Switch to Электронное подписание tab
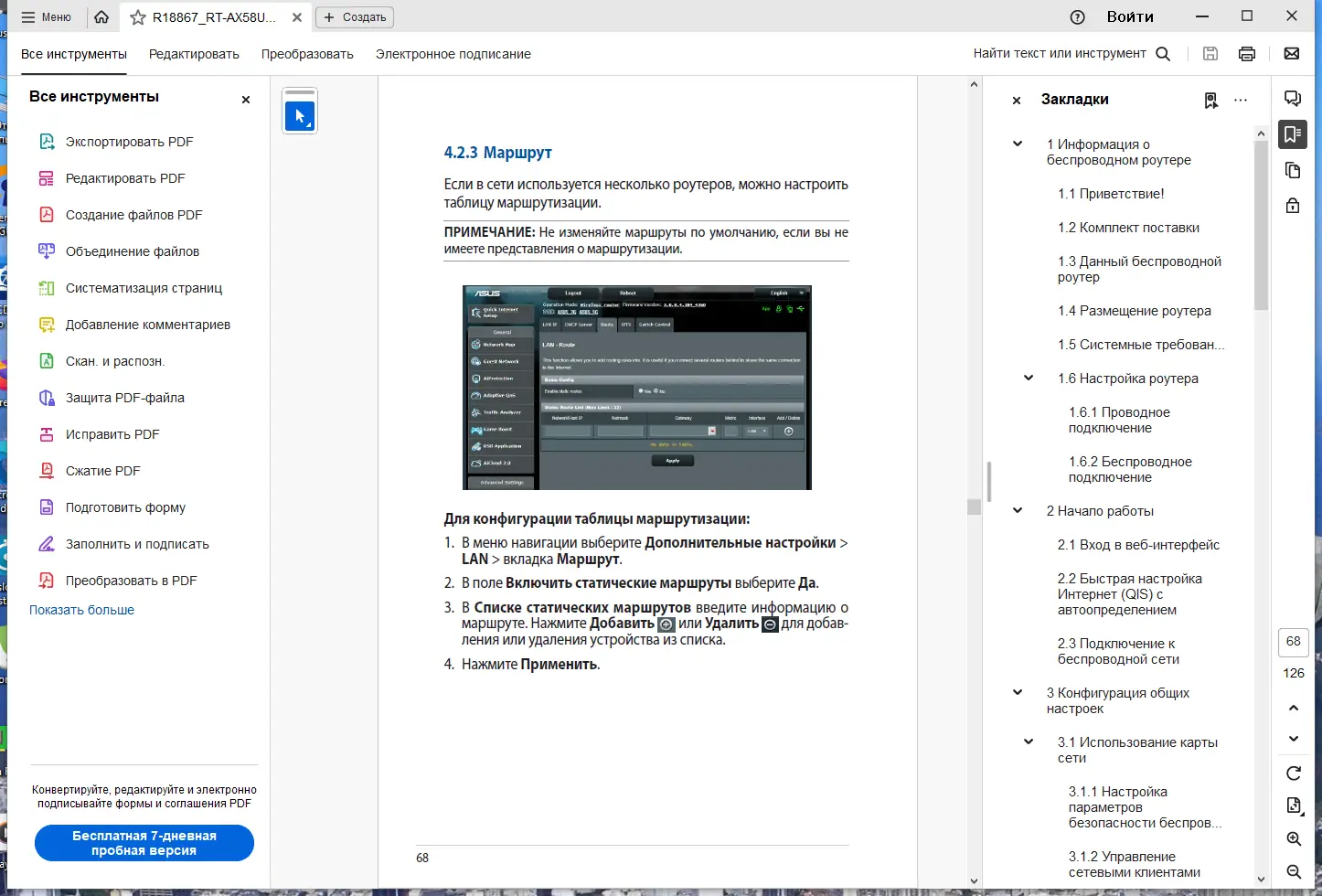The image size is (1322, 896). [453, 54]
